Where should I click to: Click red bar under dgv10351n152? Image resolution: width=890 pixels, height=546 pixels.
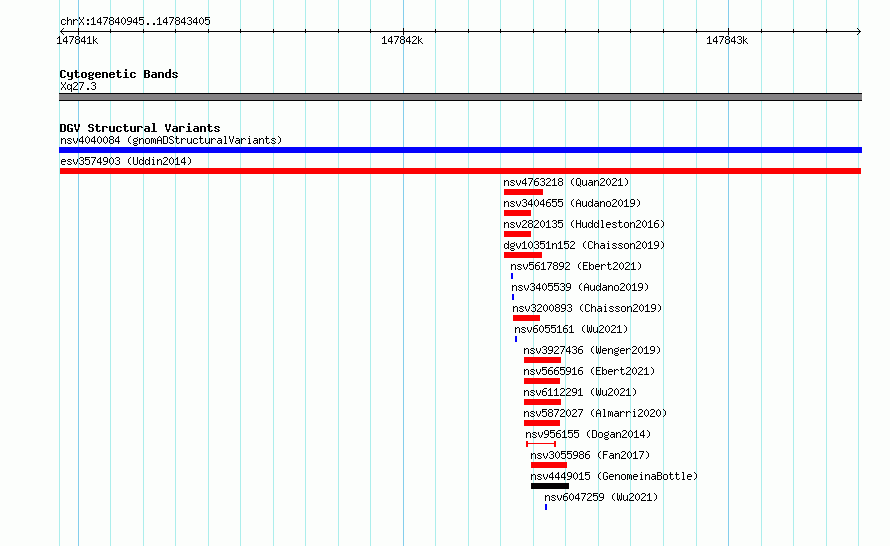coord(523,255)
